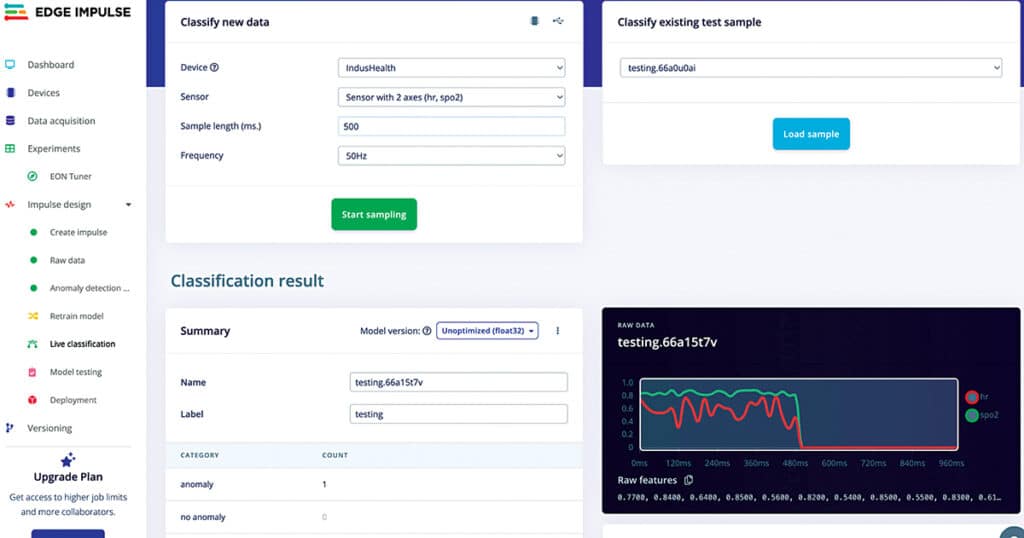Viewport: 1024px width, 538px height.
Task: Collapse the Impulse design section arrow
Action: tap(129, 205)
